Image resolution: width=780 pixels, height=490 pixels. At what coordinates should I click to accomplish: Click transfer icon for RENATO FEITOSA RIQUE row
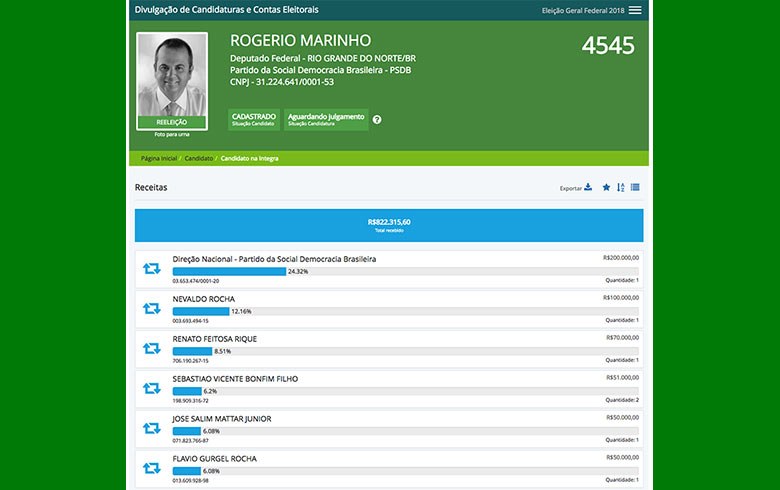tap(152, 348)
